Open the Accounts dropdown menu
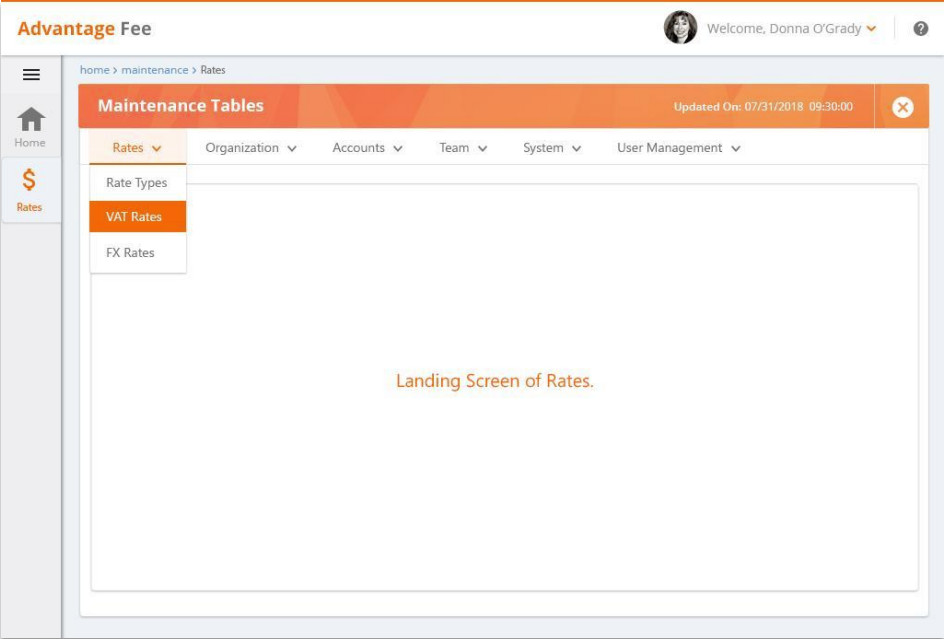The width and height of the screenshot is (944, 639). 367,148
